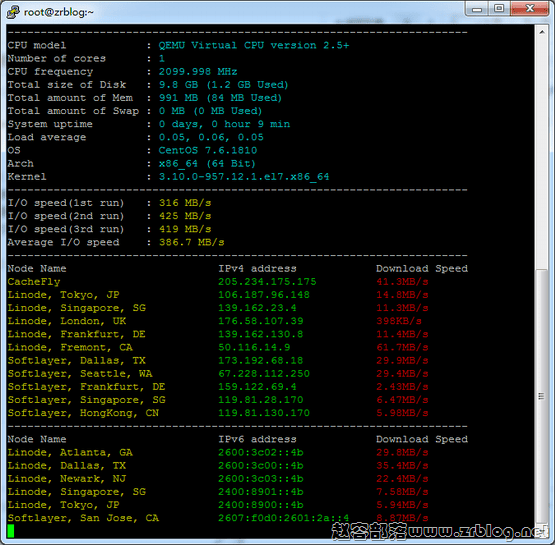Image resolution: width=555 pixels, height=545 pixels.
Task: Minimize the root@zrblog terminal window
Action: [477, 9]
